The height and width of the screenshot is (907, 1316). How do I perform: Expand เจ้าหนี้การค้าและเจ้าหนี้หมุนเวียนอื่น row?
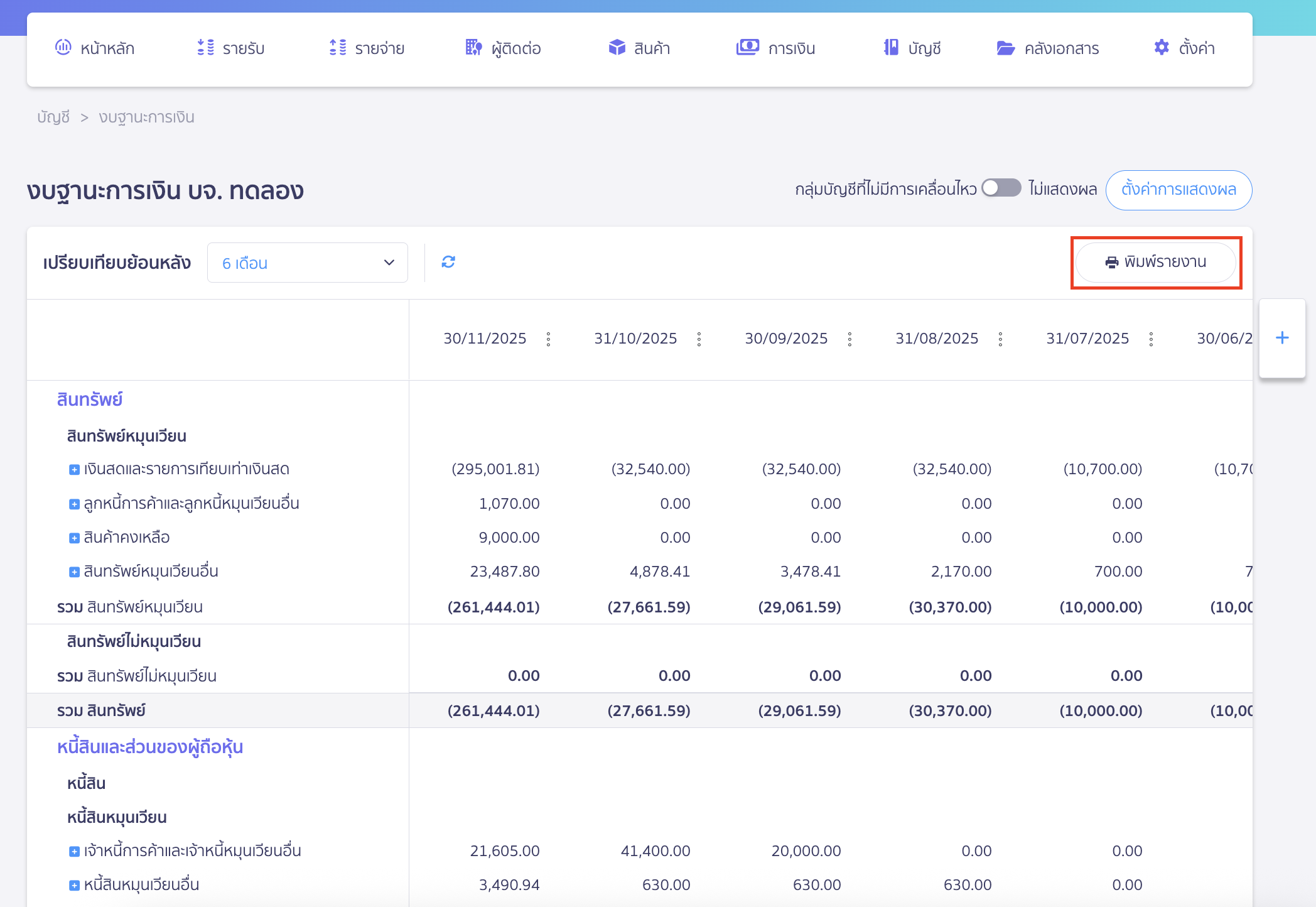(74, 852)
